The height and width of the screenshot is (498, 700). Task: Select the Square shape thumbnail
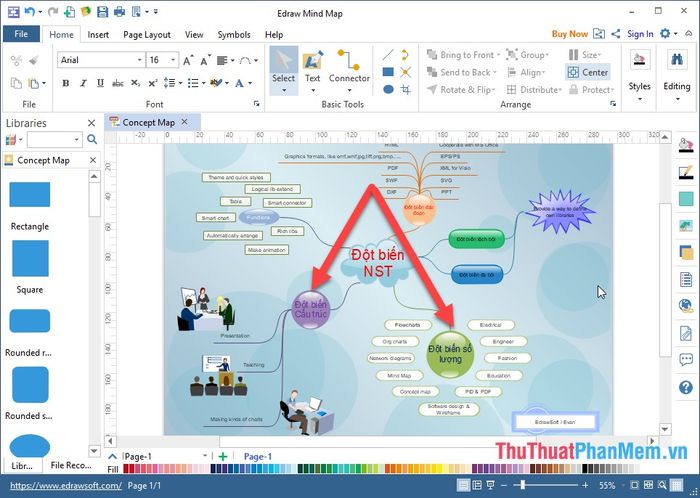(x=30, y=258)
